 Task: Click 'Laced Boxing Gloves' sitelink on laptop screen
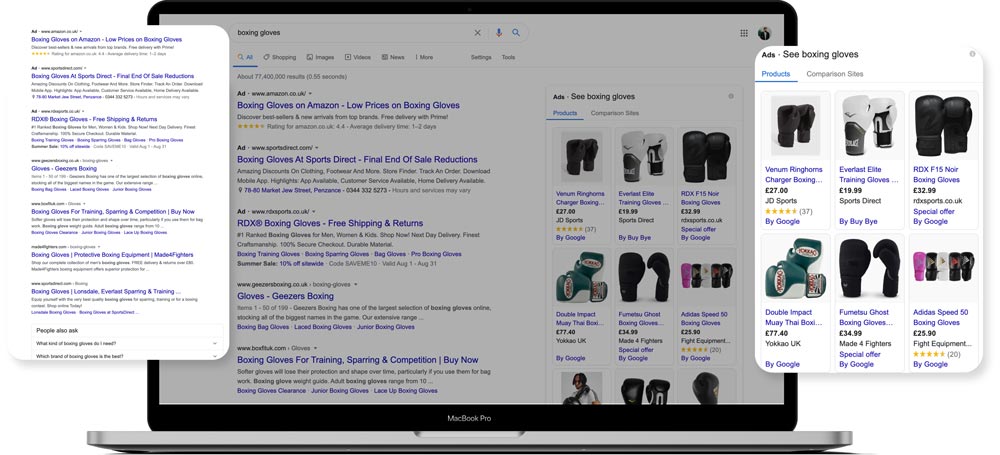point(323,327)
